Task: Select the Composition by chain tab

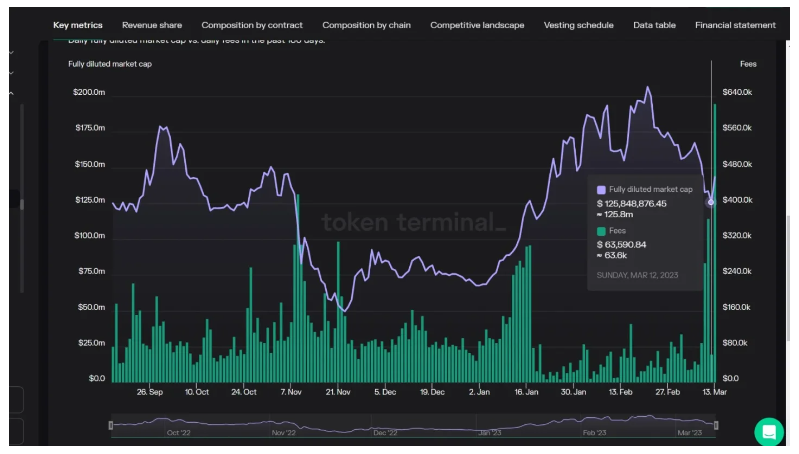Action: pyautogui.click(x=366, y=25)
